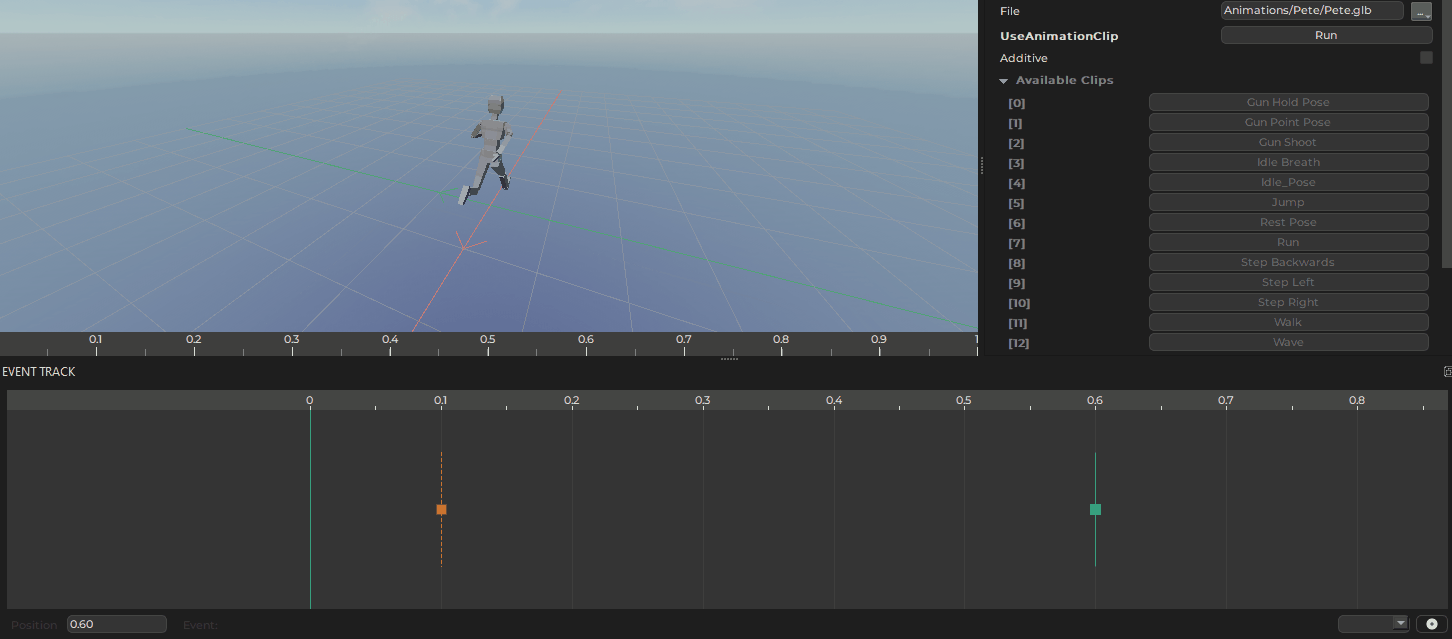Viewport: 1452px width, 639px height.
Task: Click the properties panel vertical scrollbar
Action: pos(1446,133)
